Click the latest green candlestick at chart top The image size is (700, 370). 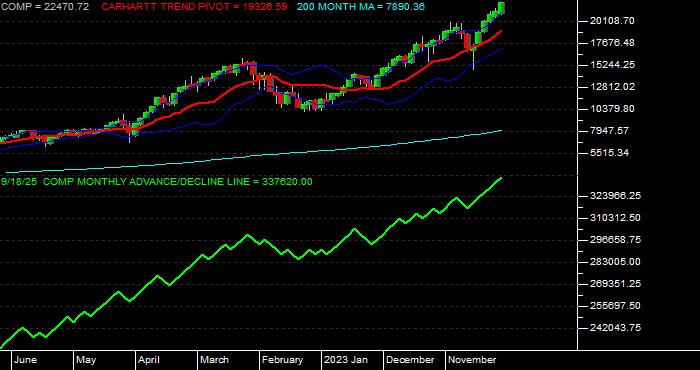click(x=501, y=8)
